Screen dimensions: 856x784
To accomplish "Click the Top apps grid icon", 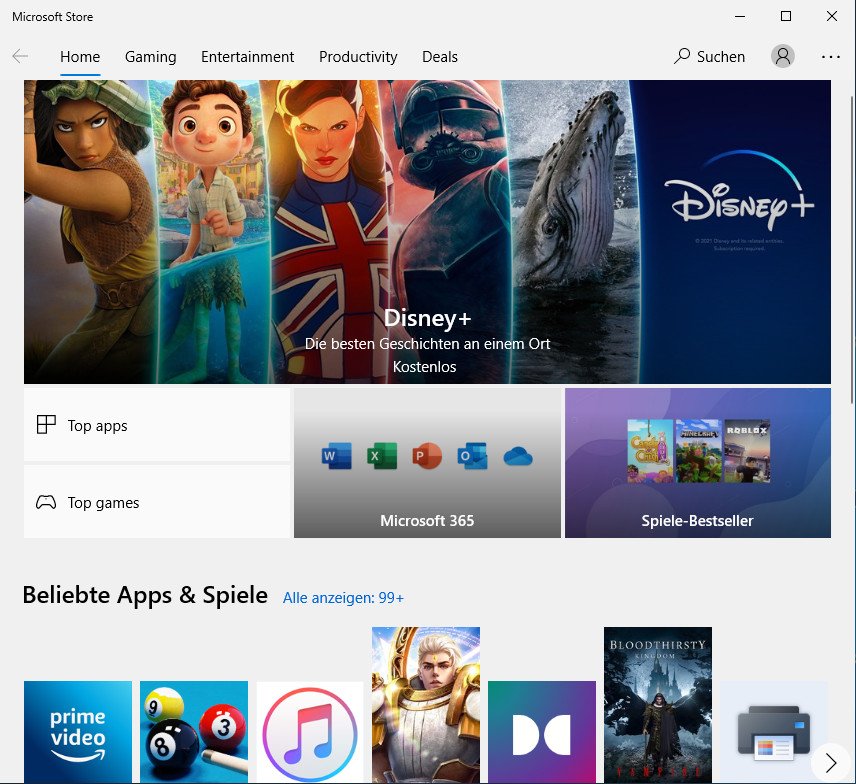I will click(x=46, y=424).
